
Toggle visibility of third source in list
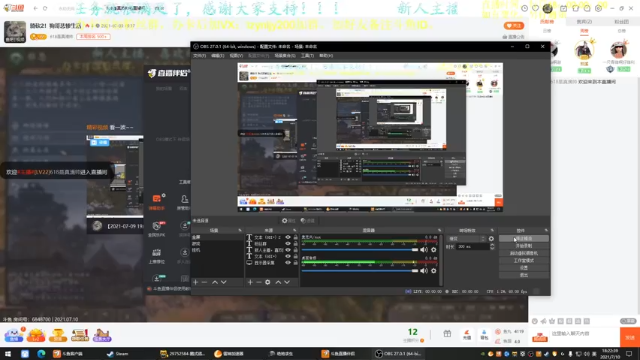(x=288, y=250)
